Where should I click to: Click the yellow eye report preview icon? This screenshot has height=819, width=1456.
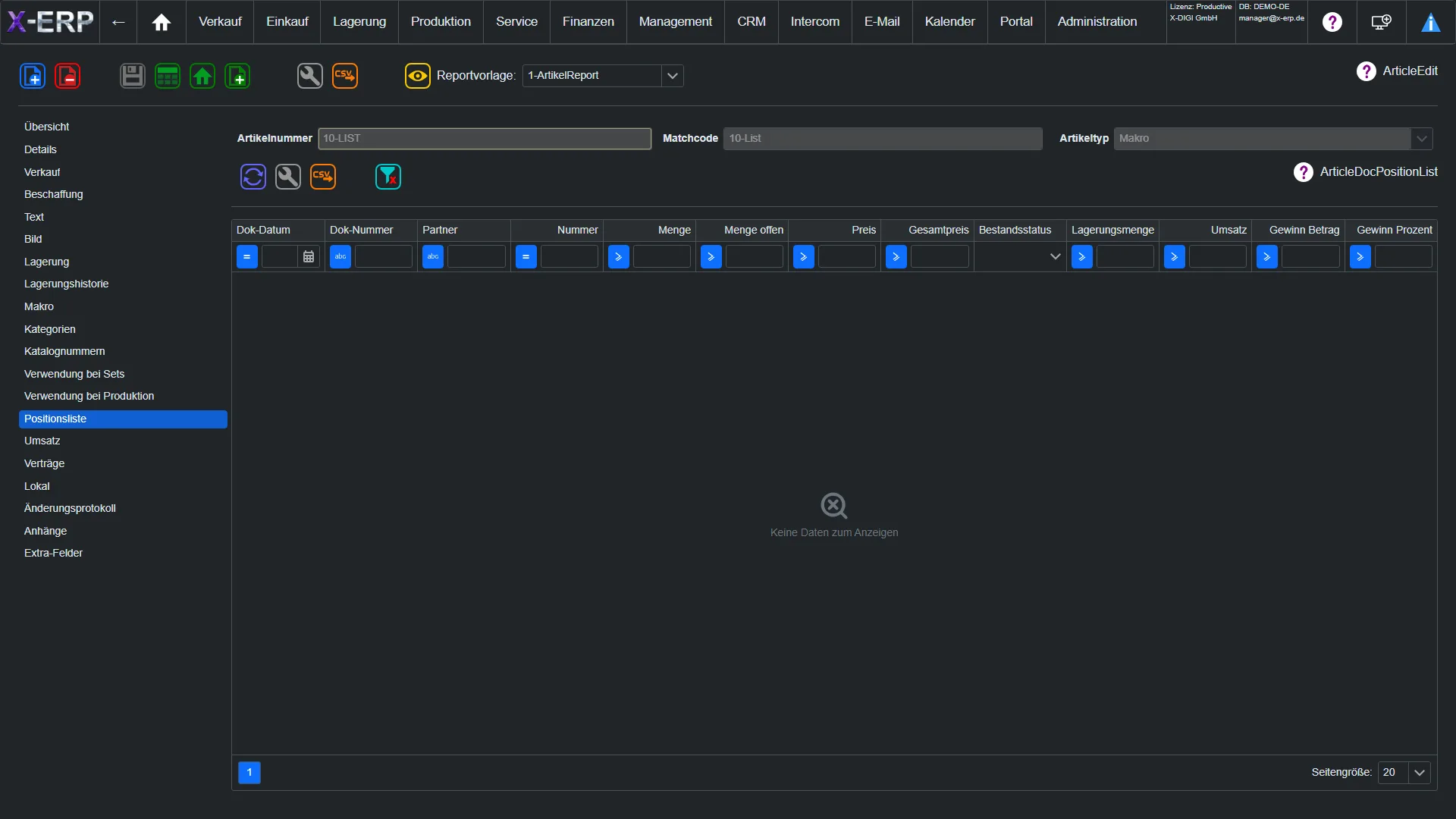(x=418, y=76)
